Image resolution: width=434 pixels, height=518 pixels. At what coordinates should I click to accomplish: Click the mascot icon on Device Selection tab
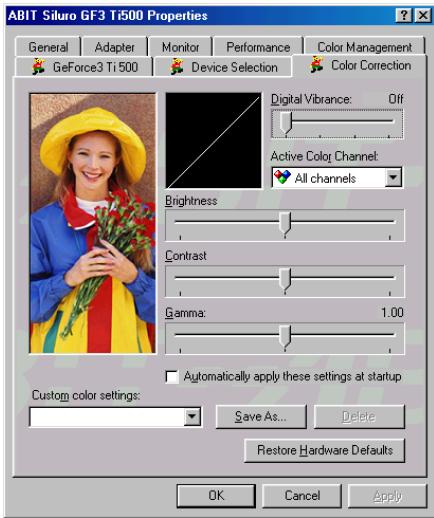(x=177, y=66)
